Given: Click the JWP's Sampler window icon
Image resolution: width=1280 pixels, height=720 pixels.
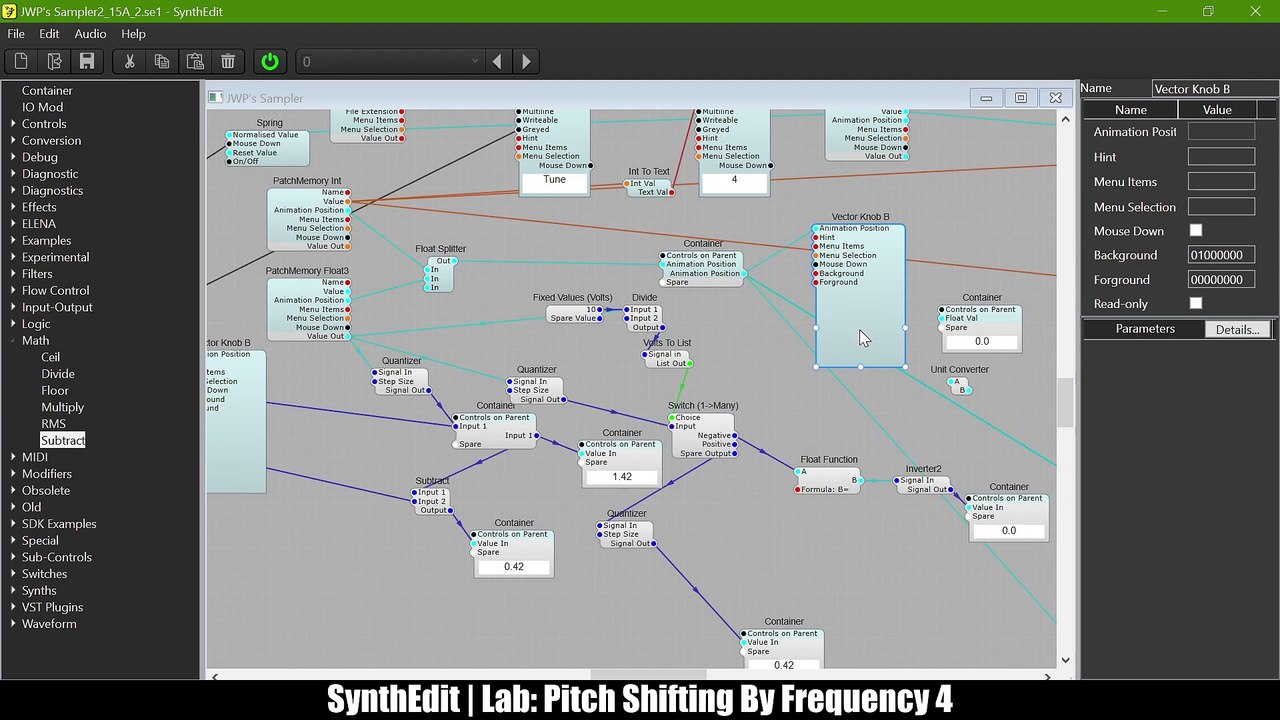Looking at the screenshot, I should 215,98.
